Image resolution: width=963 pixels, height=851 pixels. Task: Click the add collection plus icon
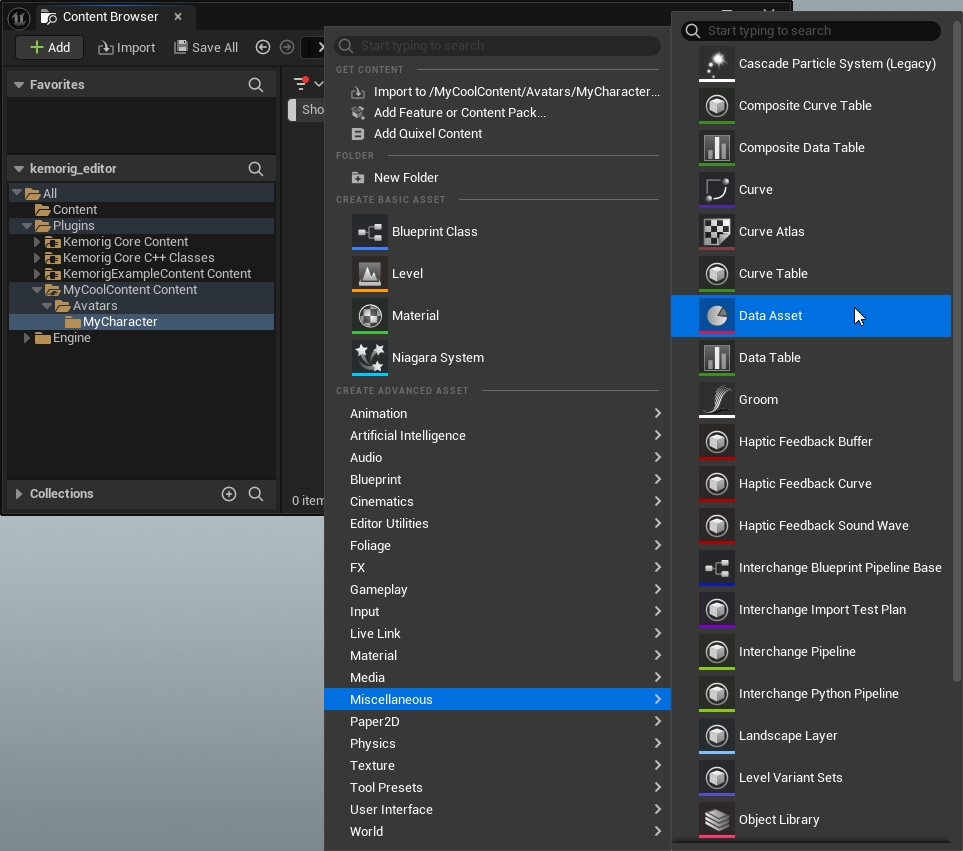coord(229,494)
